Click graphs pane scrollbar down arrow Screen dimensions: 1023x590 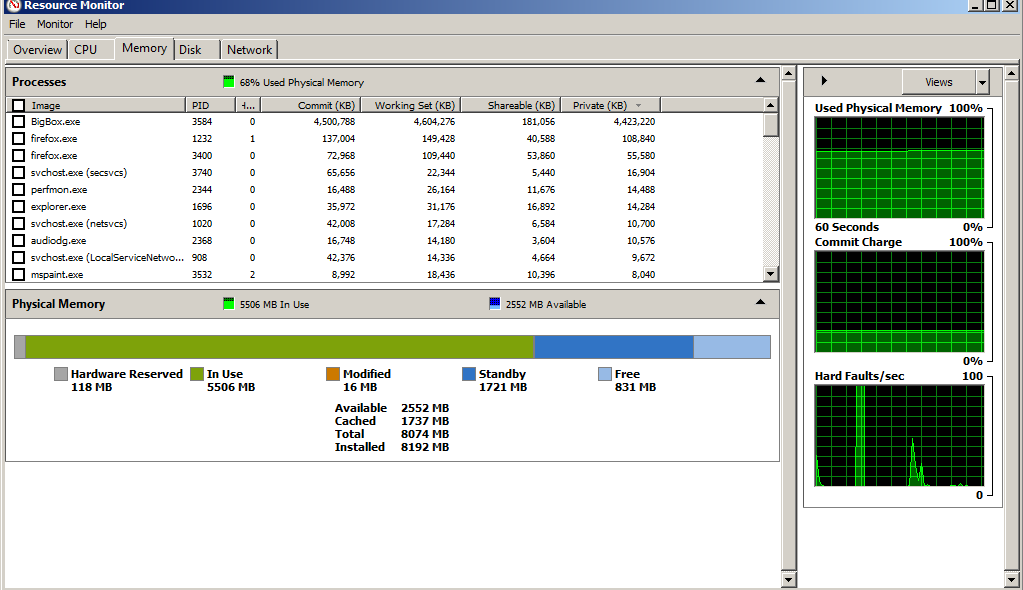(1011, 579)
